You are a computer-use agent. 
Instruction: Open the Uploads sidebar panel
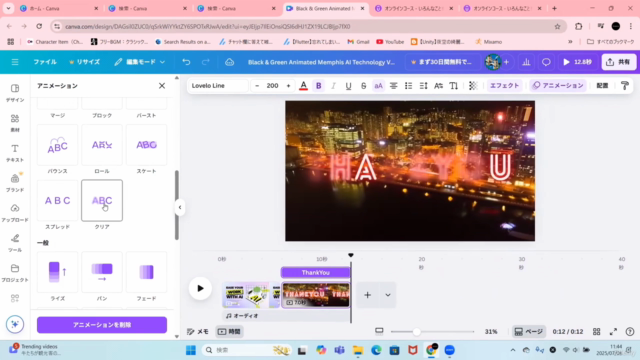tap(15, 213)
